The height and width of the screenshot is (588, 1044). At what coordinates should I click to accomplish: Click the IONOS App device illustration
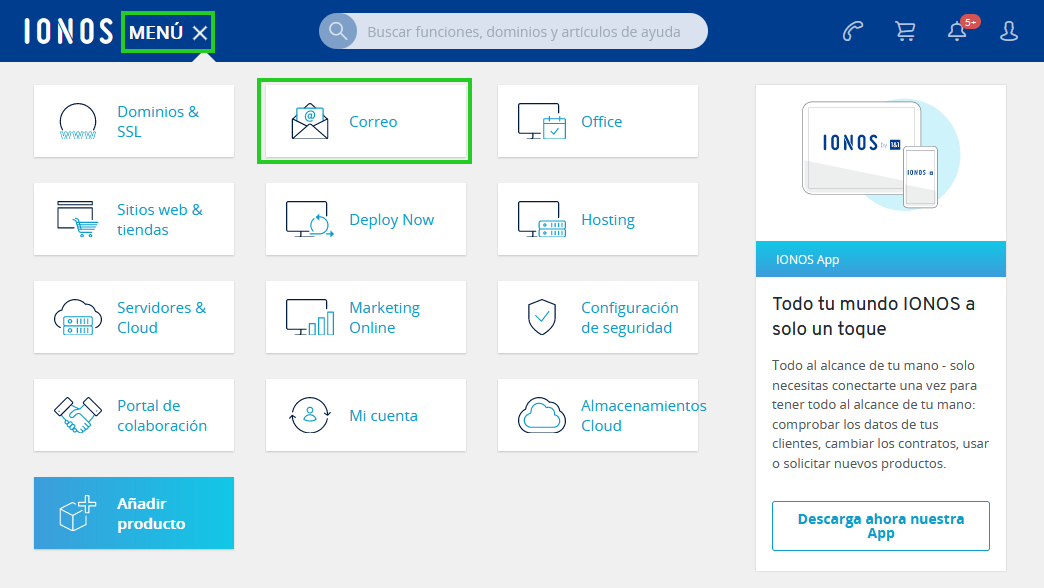coord(880,155)
